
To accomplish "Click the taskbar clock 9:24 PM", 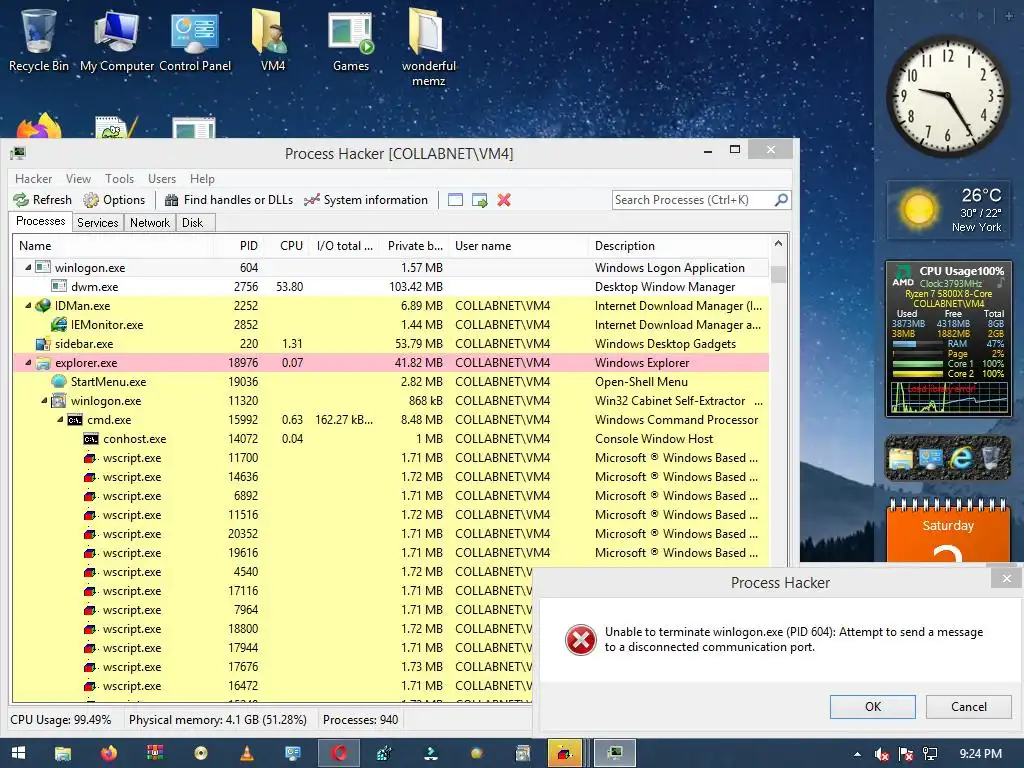I will coord(980,754).
